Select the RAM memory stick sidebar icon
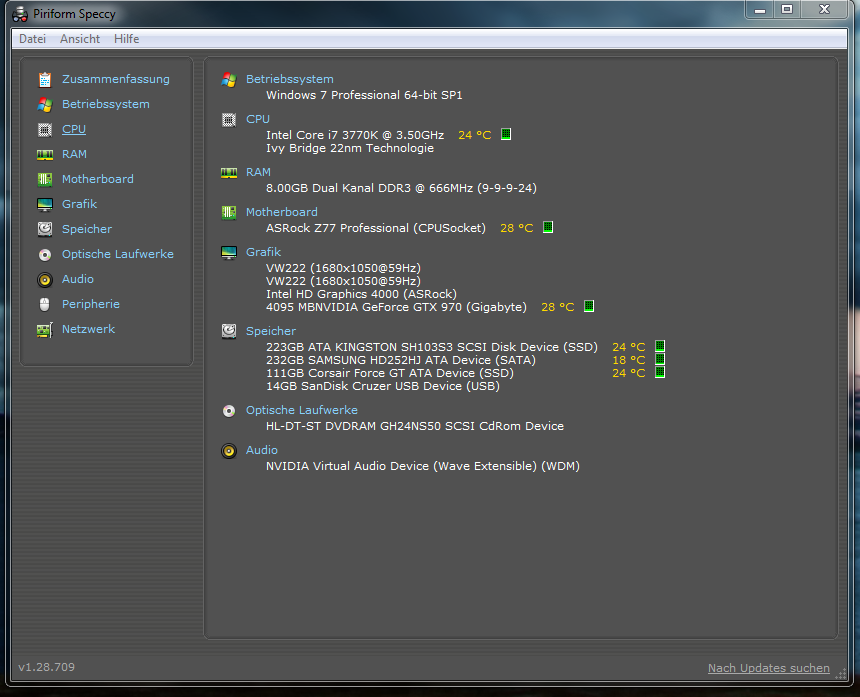This screenshot has width=860, height=697. (44, 155)
